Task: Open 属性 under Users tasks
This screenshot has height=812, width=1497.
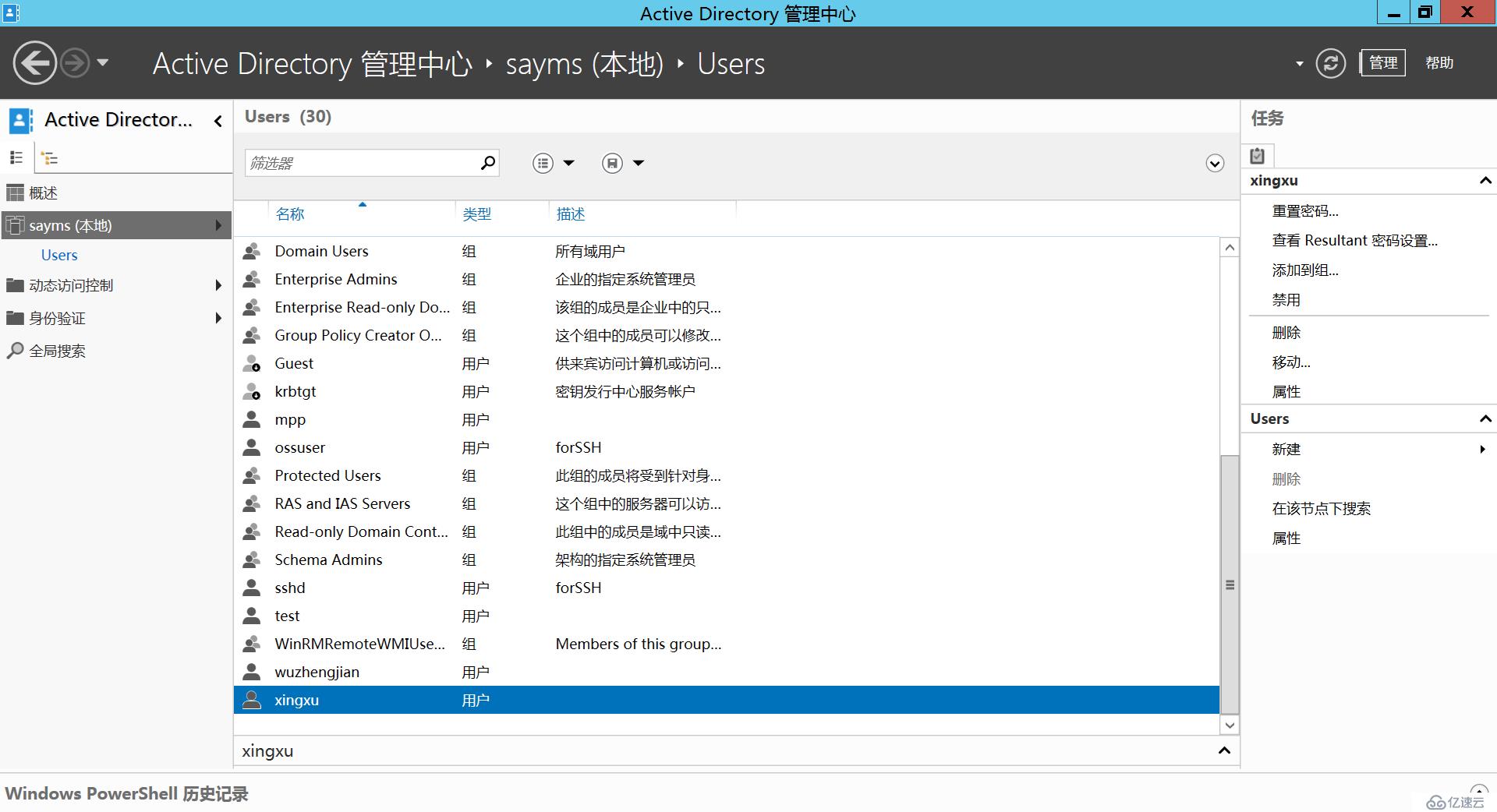Action: coord(1286,538)
